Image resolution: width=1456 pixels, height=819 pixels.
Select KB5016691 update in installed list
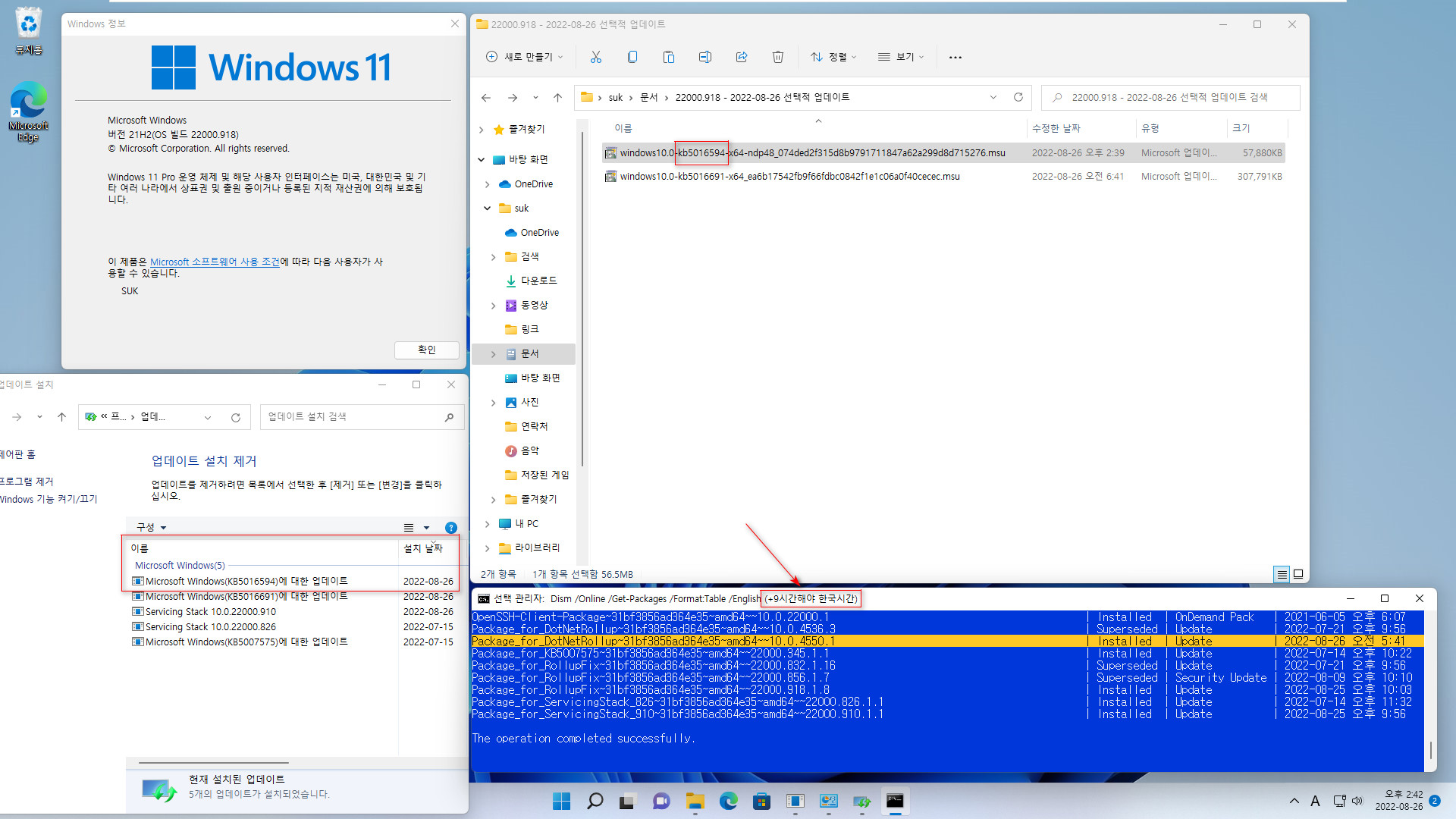(x=294, y=597)
